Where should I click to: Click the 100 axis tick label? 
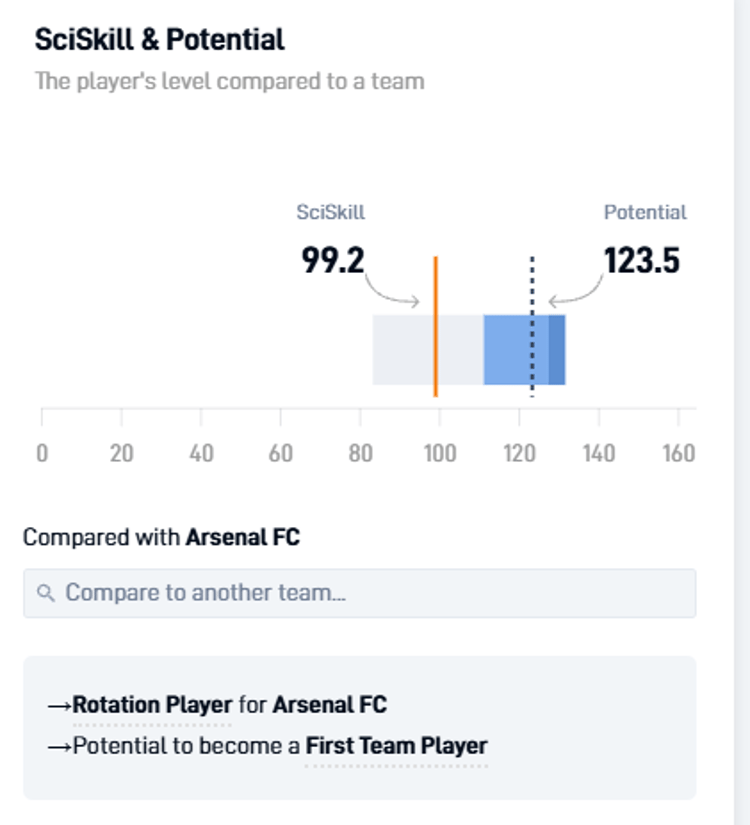pos(440,453)
